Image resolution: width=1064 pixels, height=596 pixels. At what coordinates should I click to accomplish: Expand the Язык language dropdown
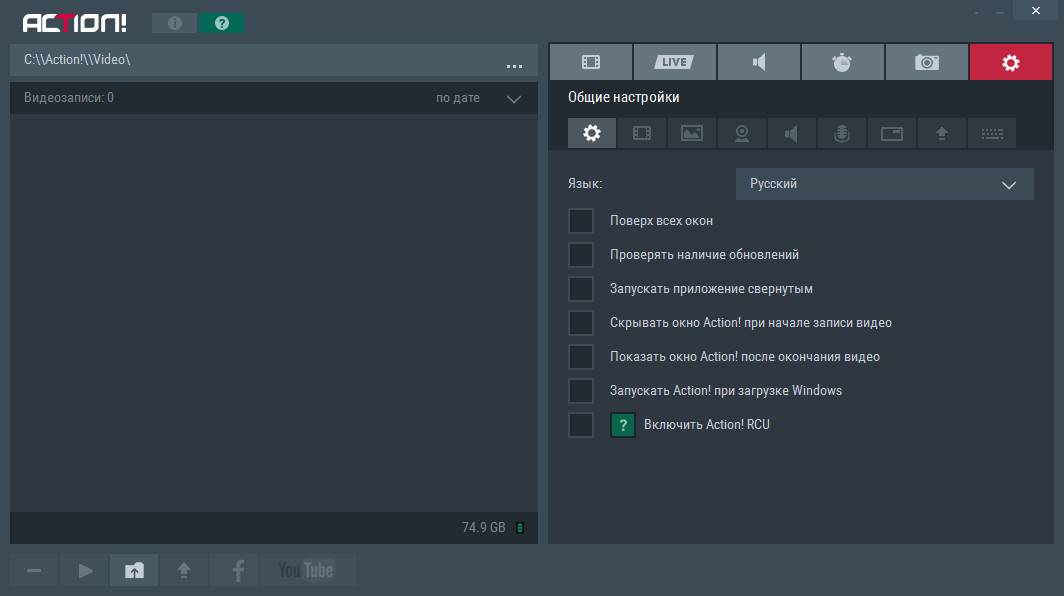(x=884, y=184)
